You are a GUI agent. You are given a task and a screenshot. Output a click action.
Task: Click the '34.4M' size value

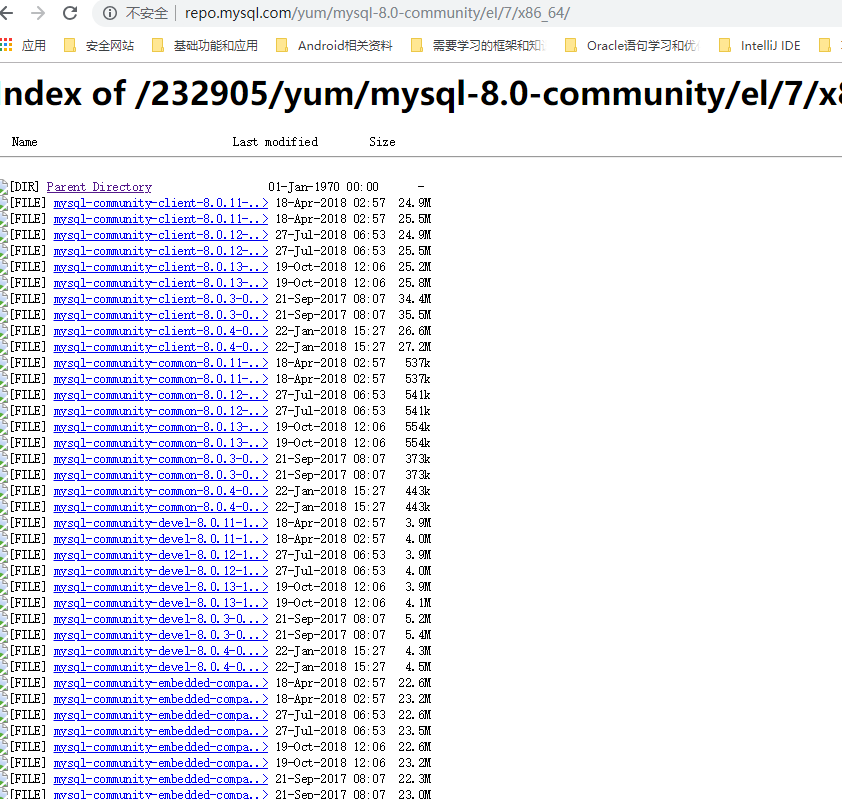tap(415, 299)
